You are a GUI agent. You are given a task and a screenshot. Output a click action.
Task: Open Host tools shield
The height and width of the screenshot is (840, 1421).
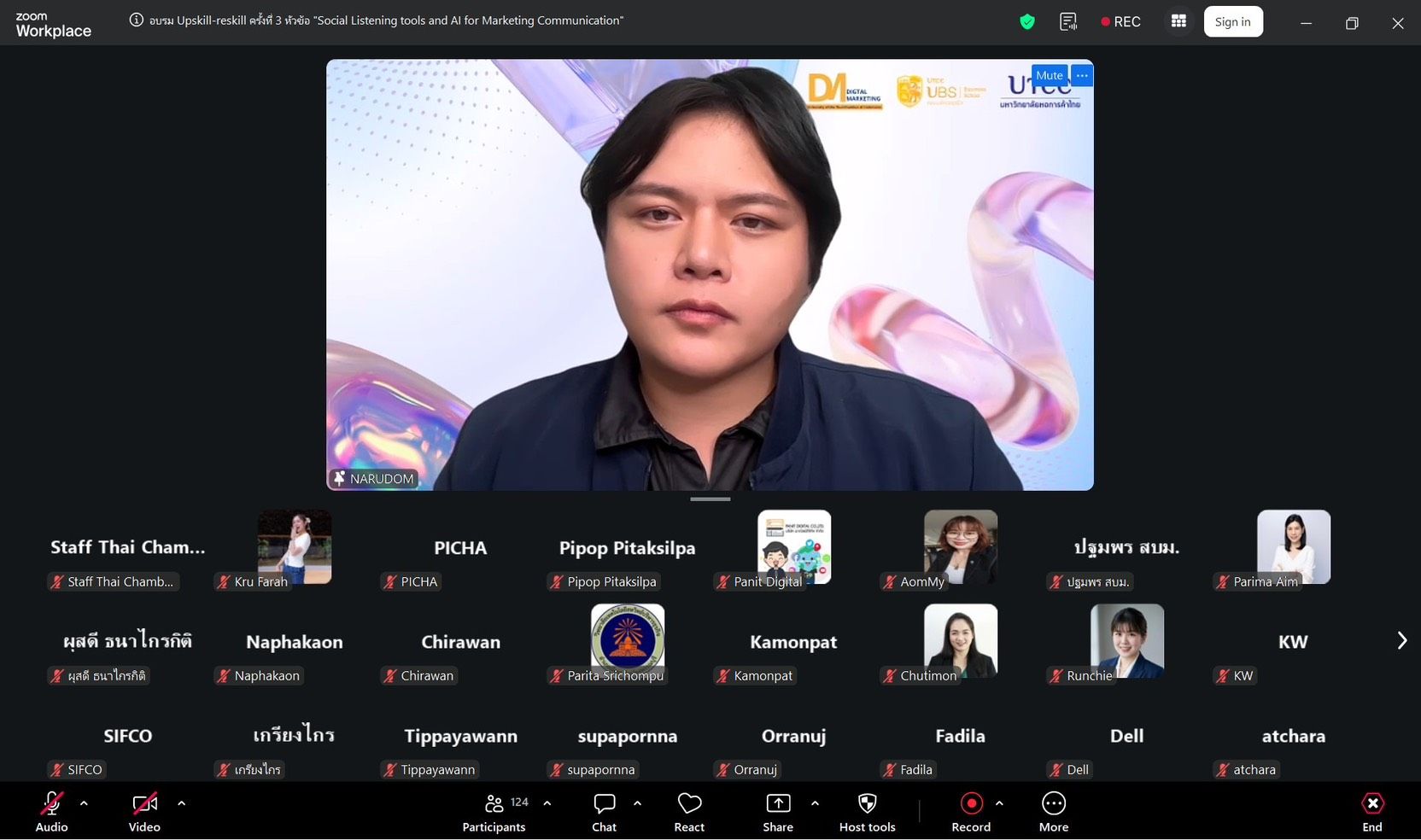[x=868, y=812]
